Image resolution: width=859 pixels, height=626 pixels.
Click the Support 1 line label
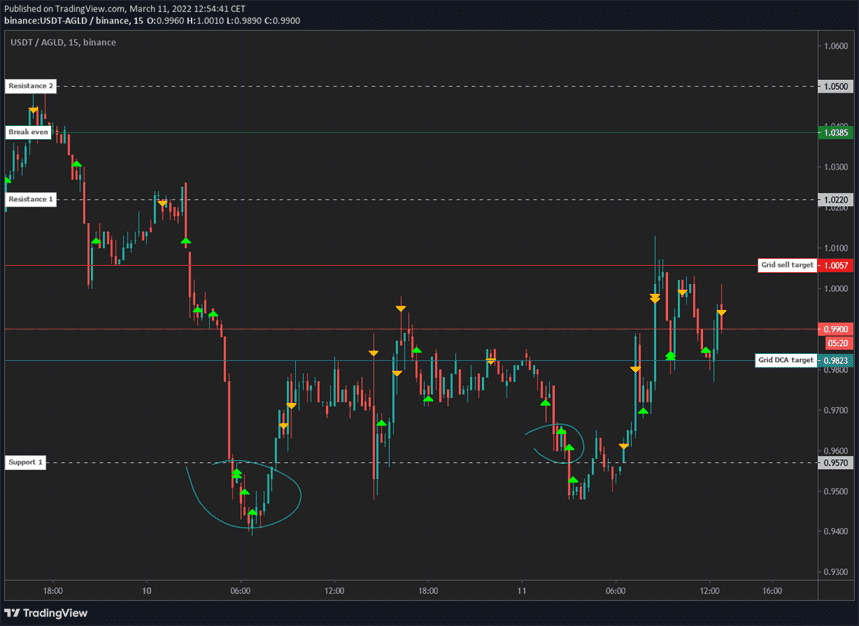pyautogui.click(x=25, y=462)
